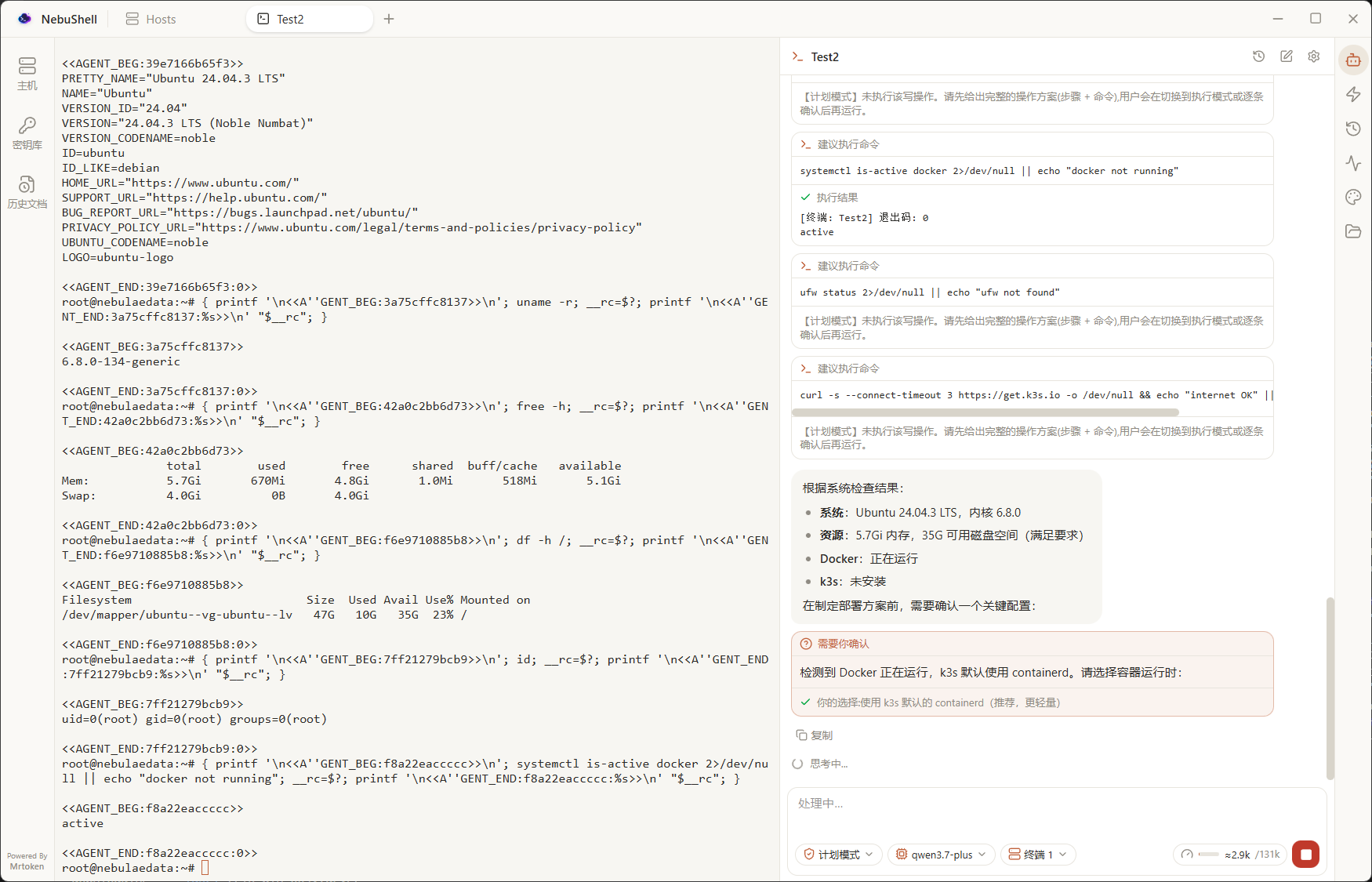Stop the running AI response

(1306, 855)
